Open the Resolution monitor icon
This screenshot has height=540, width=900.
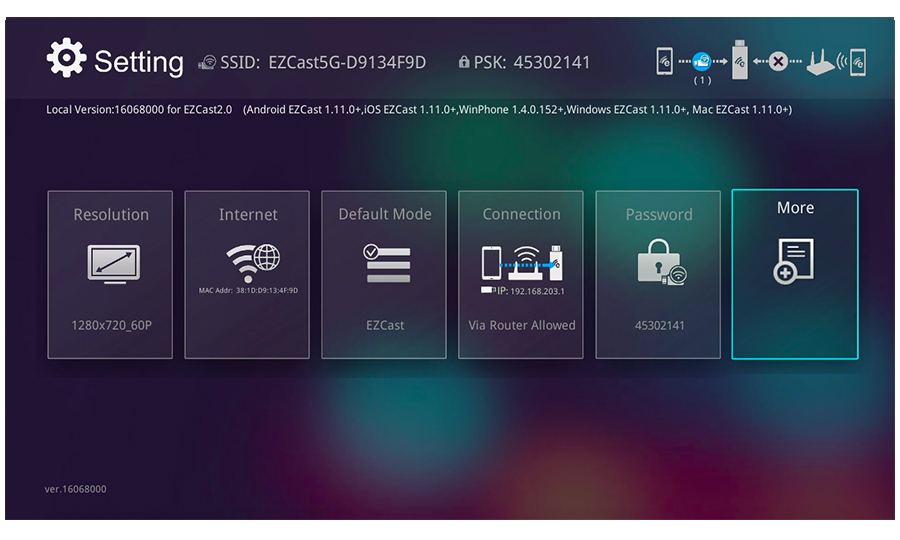pyautogui.click(x=113, y=264)
